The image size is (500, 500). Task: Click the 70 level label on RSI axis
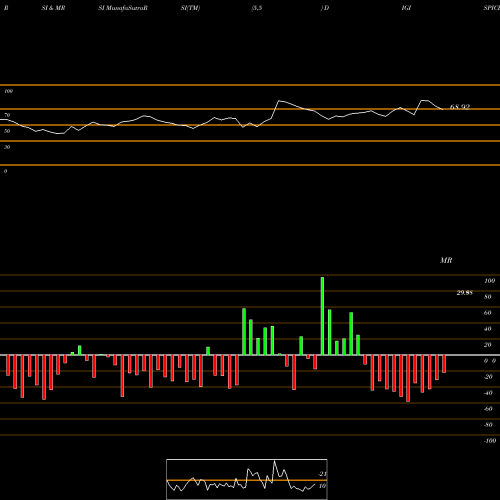point(7,115)
